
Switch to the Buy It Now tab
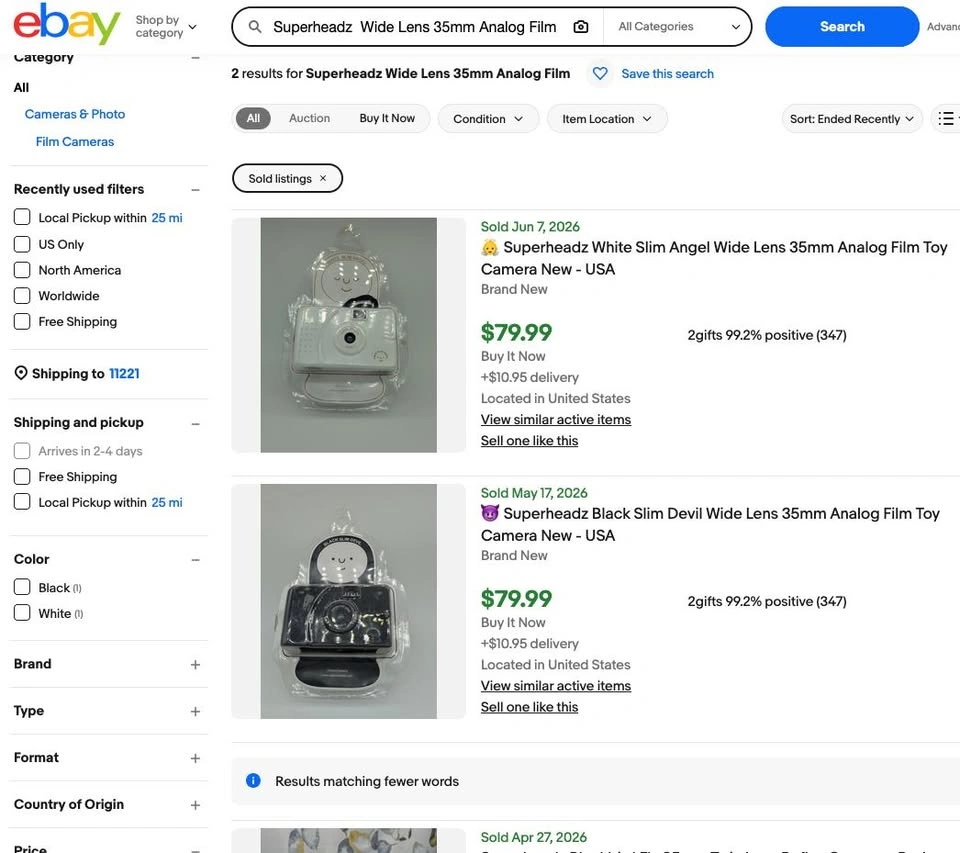click(387, 118)
